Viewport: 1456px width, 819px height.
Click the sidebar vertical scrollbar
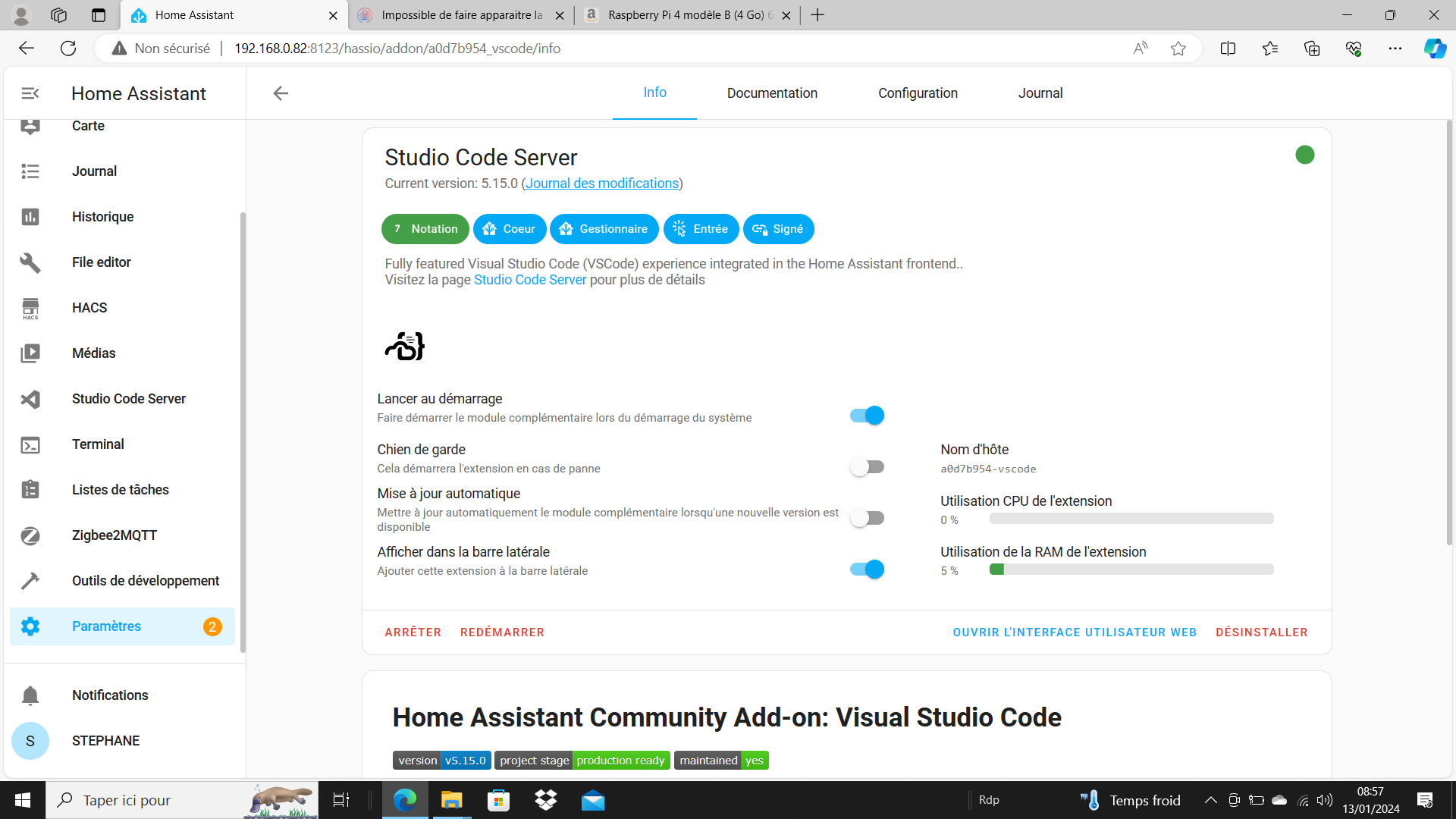coord(243,432)
